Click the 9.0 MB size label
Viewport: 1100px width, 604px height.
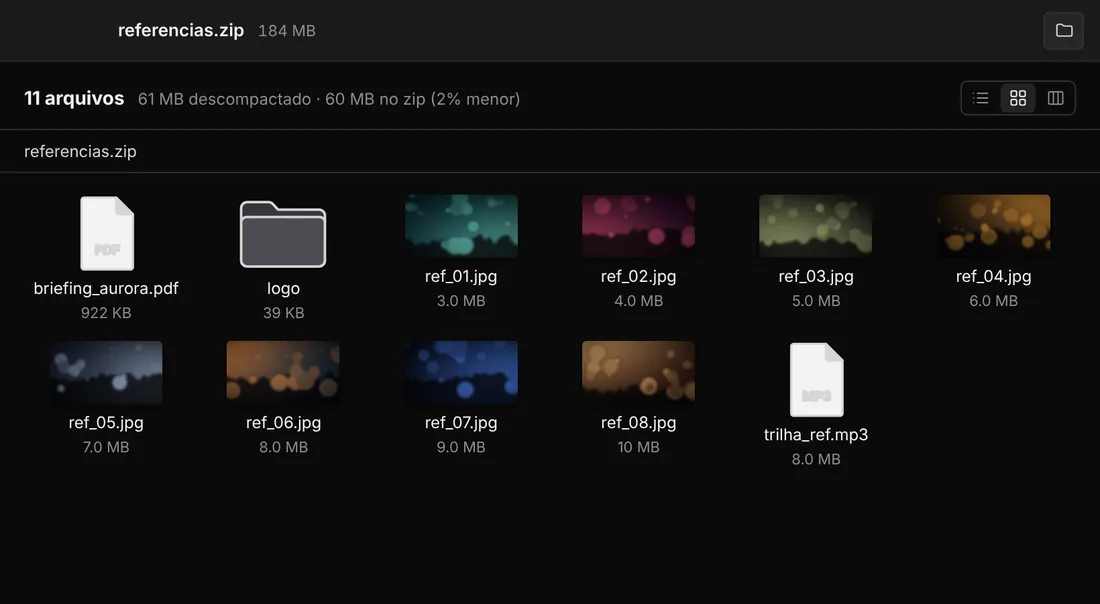pos(461,447)
